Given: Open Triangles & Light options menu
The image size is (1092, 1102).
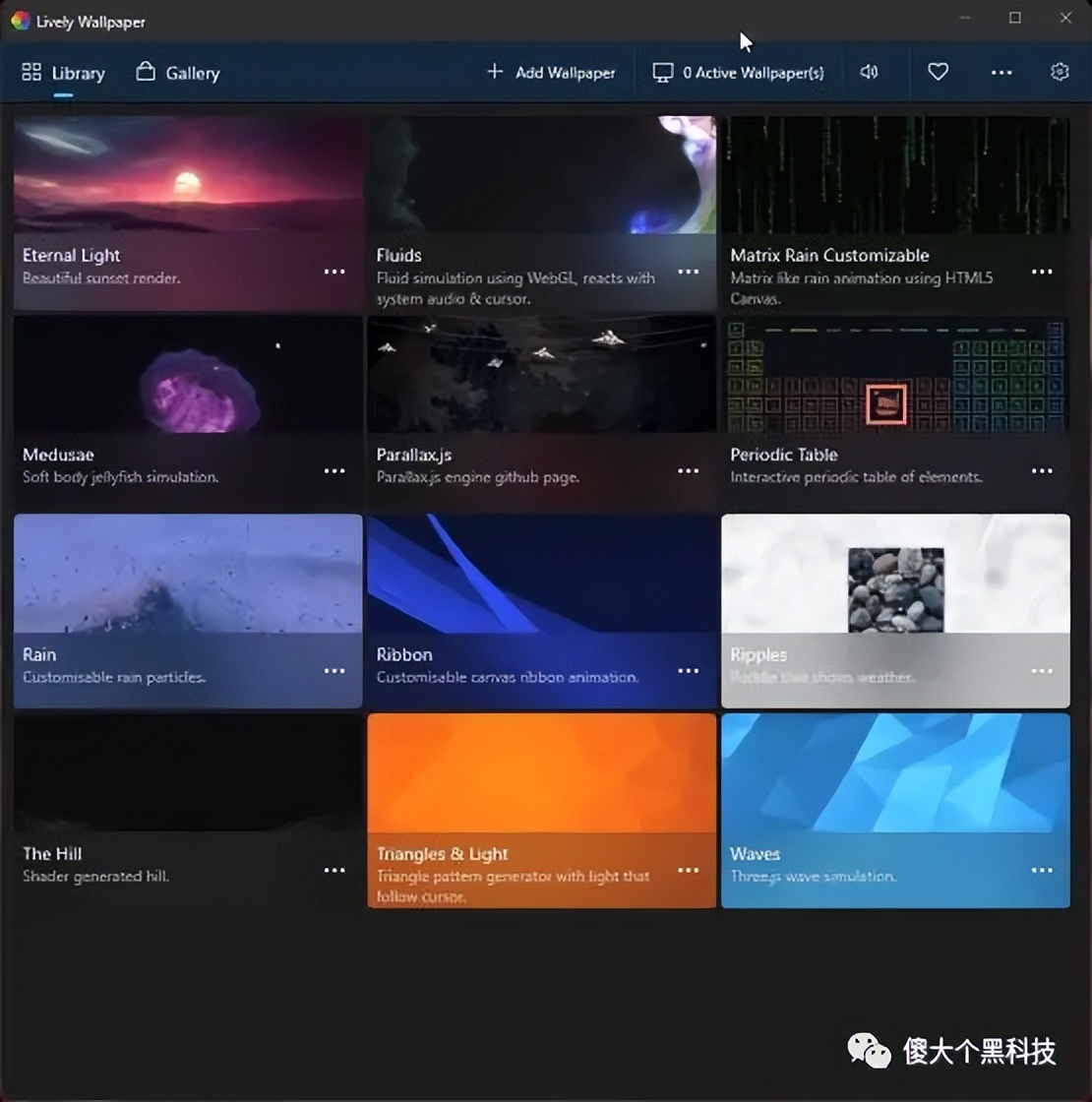Looking at the screenshot, I should pos(688,870).
